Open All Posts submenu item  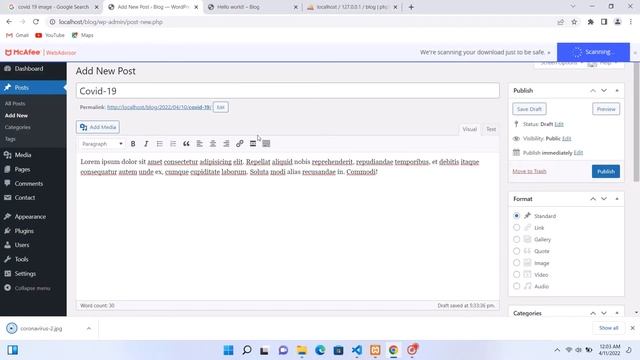pyautogui.click(x=15, y=104)
